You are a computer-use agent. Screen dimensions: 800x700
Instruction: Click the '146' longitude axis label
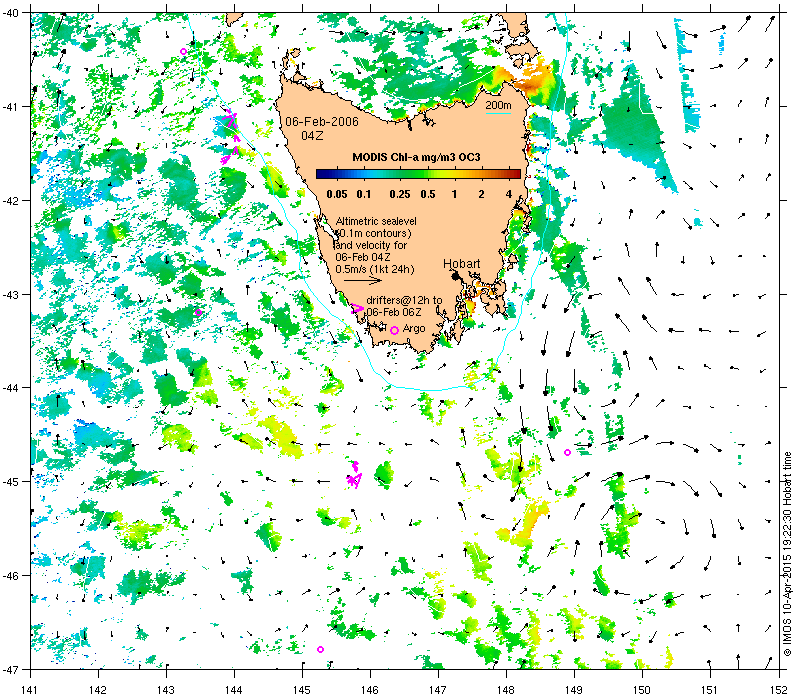pyautogui.click(x=370, y=690)
